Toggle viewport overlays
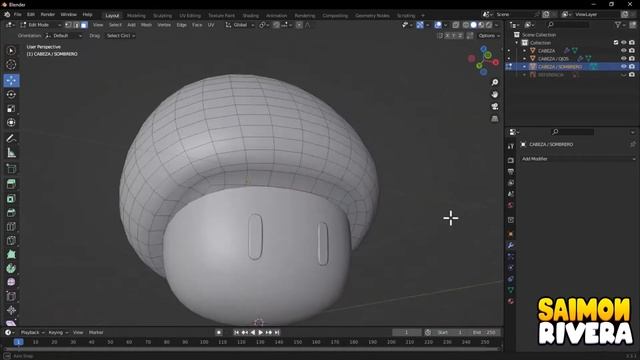The height and width of the screenshot is (360, 640). point(438,25)
